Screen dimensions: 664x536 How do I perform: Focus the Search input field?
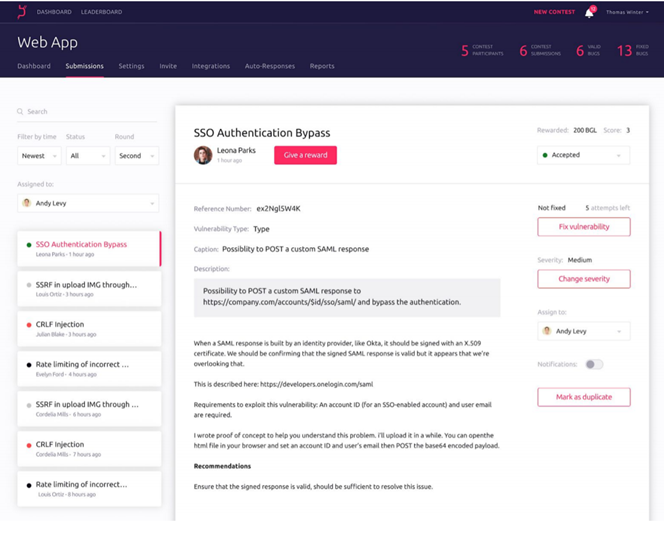pyautogui.click(x=87, y=112)
